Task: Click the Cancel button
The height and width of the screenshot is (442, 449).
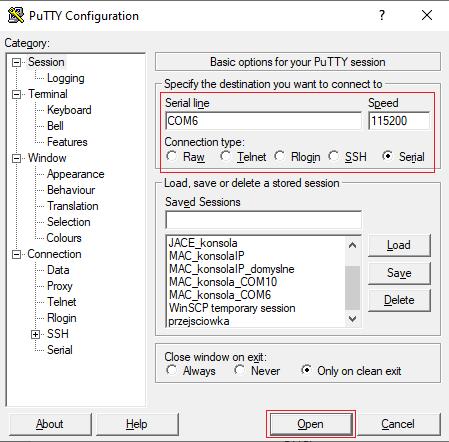Action: (x=398, y=424)
